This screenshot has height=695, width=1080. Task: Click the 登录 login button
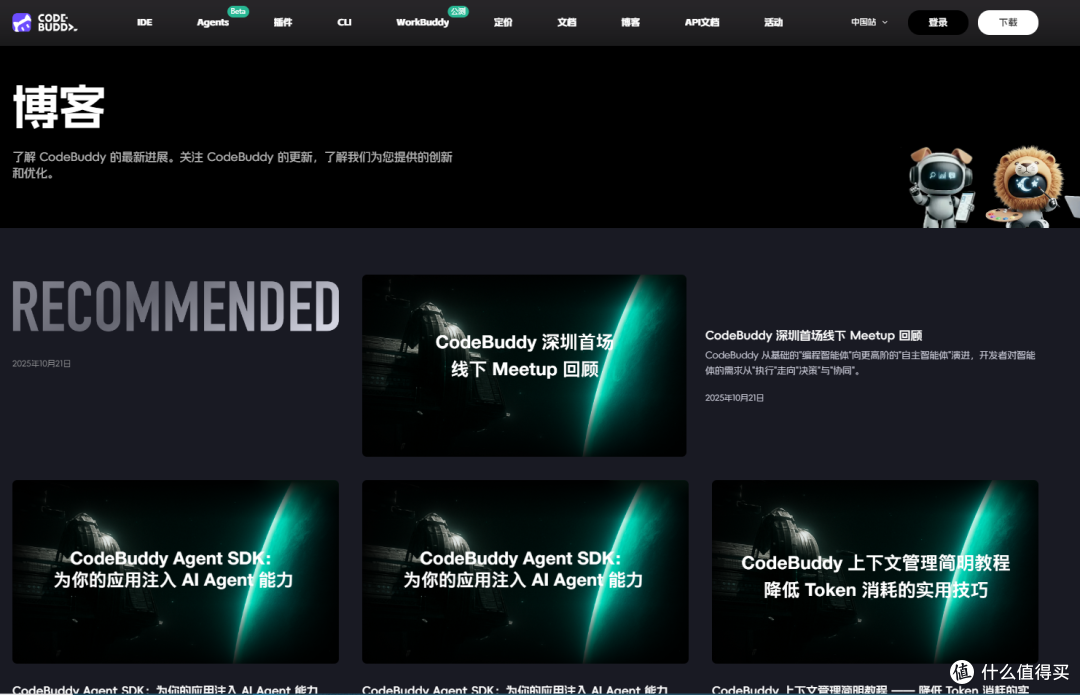(x=938, y=23)
